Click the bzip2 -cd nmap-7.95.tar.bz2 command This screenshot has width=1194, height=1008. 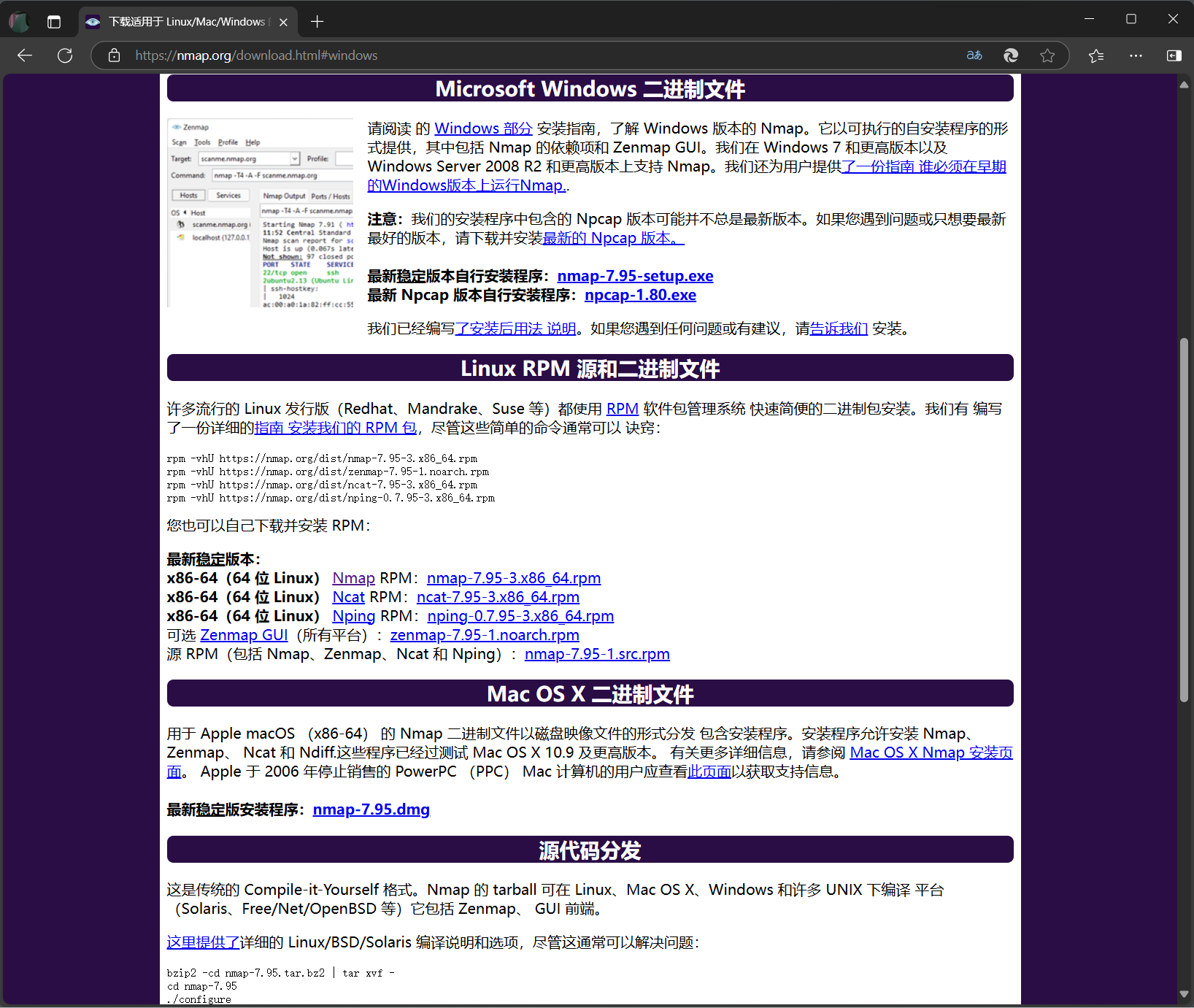click(x=281, y=973)
